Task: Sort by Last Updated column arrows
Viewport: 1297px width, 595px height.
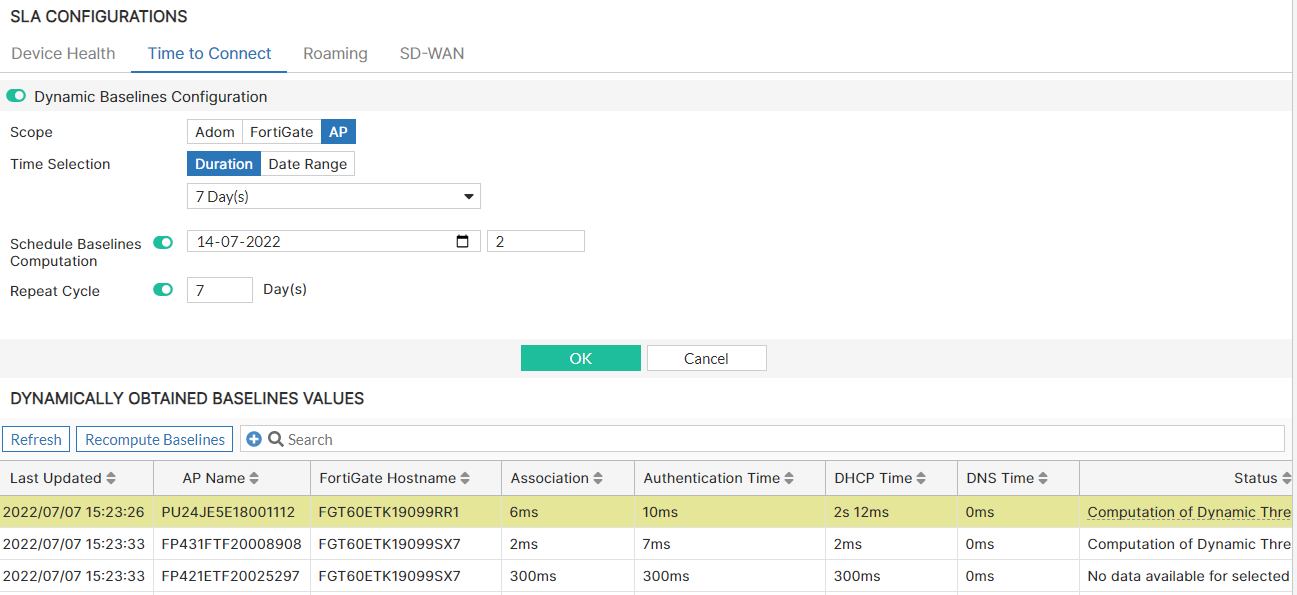Action: 111,478
